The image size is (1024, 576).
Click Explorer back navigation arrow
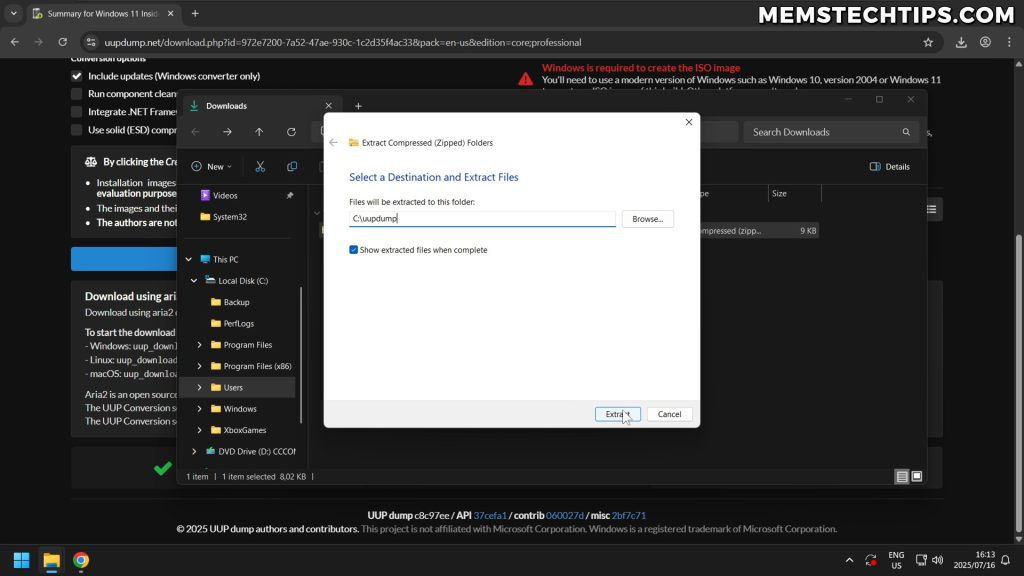pyautogui.click(x=195, y=132)
